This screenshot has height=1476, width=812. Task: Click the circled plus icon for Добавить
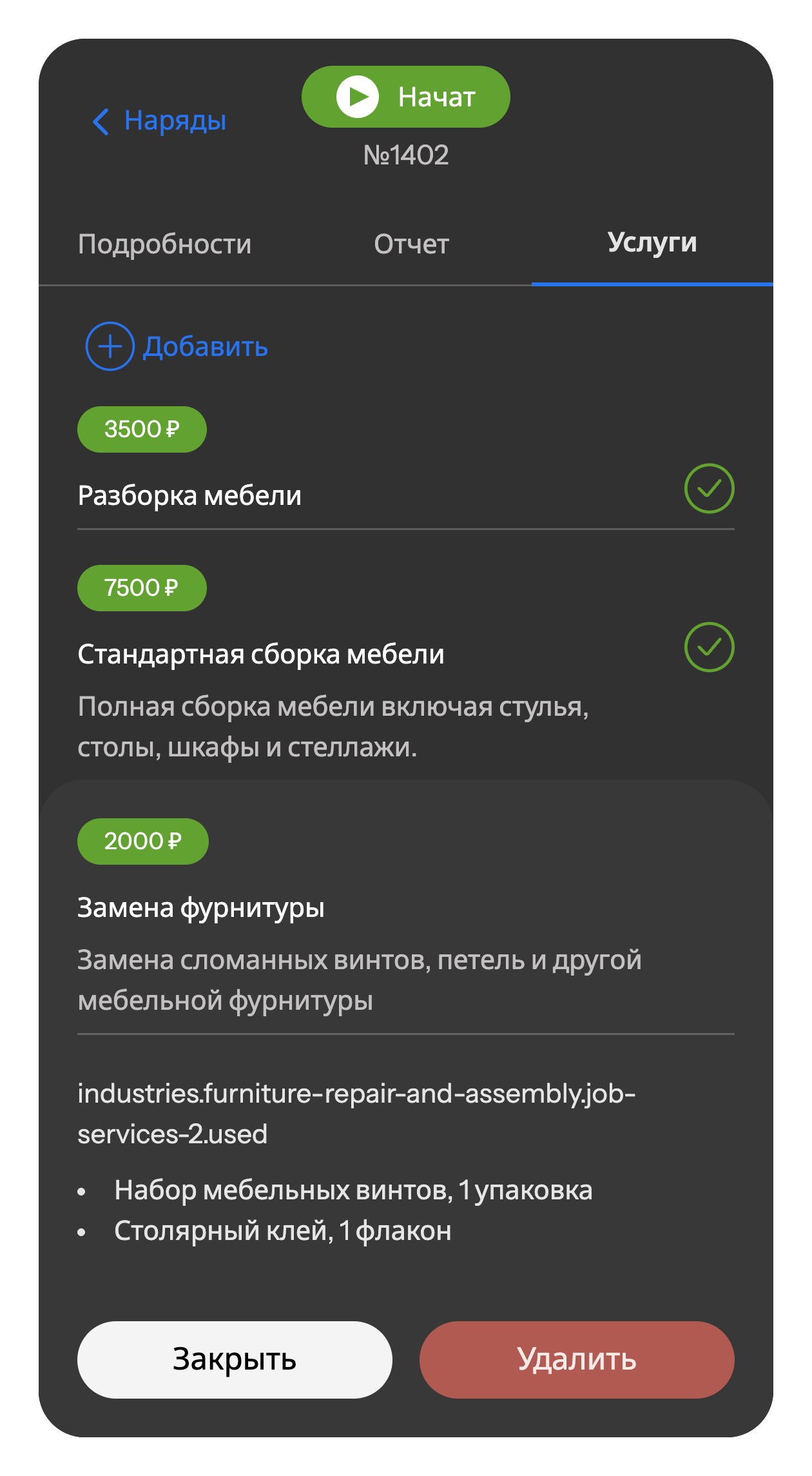click(110, 346)
